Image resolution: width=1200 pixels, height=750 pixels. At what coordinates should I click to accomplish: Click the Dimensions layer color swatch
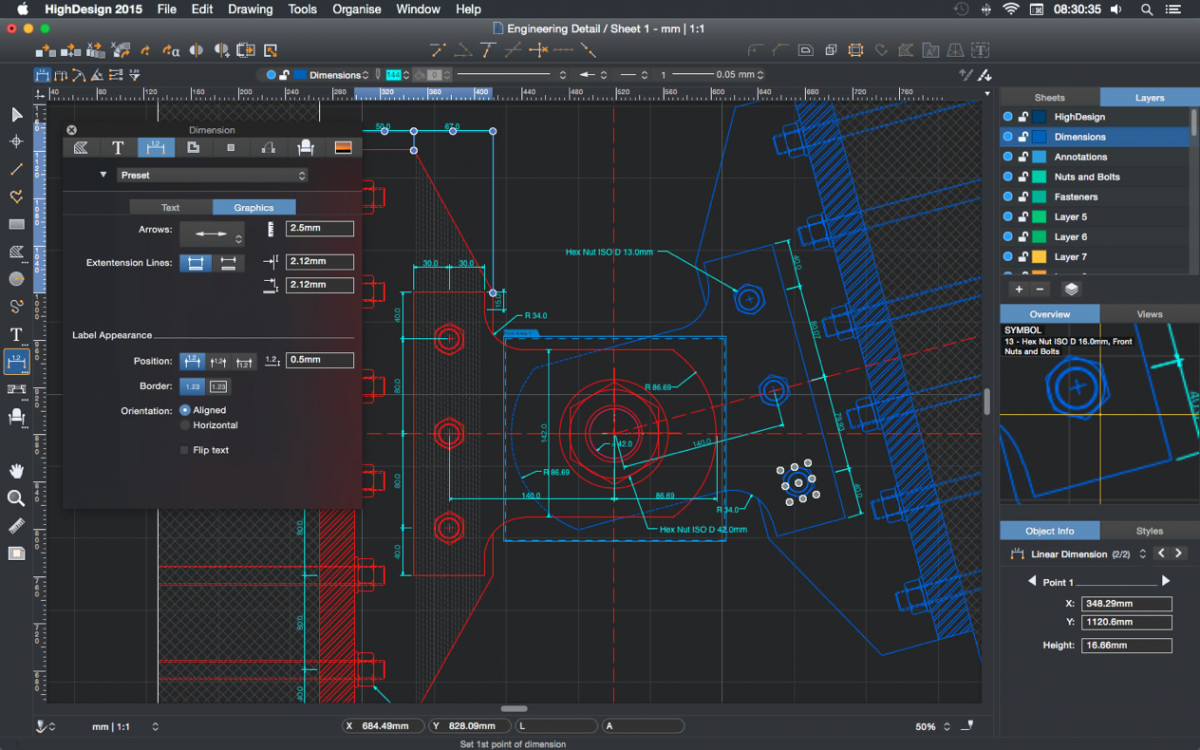[1039, 137]
